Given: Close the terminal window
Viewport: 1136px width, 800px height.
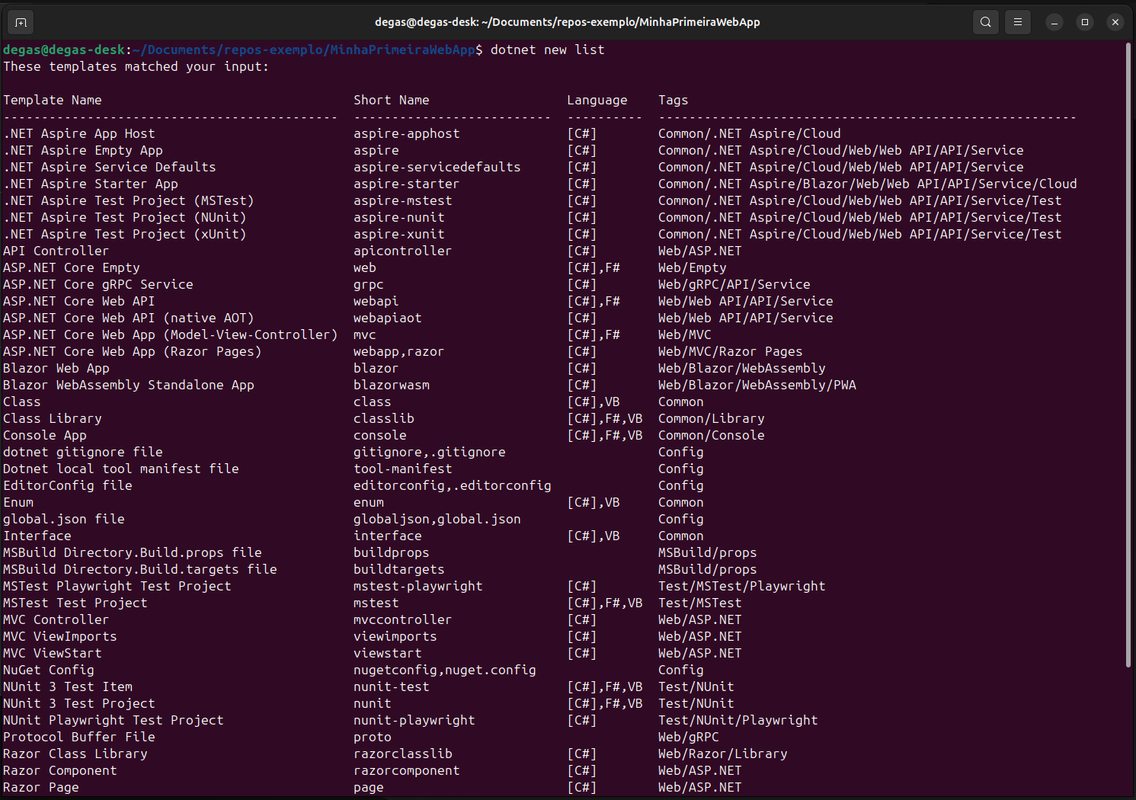Looking at the screenshot, I should [x=1115, y=22].
